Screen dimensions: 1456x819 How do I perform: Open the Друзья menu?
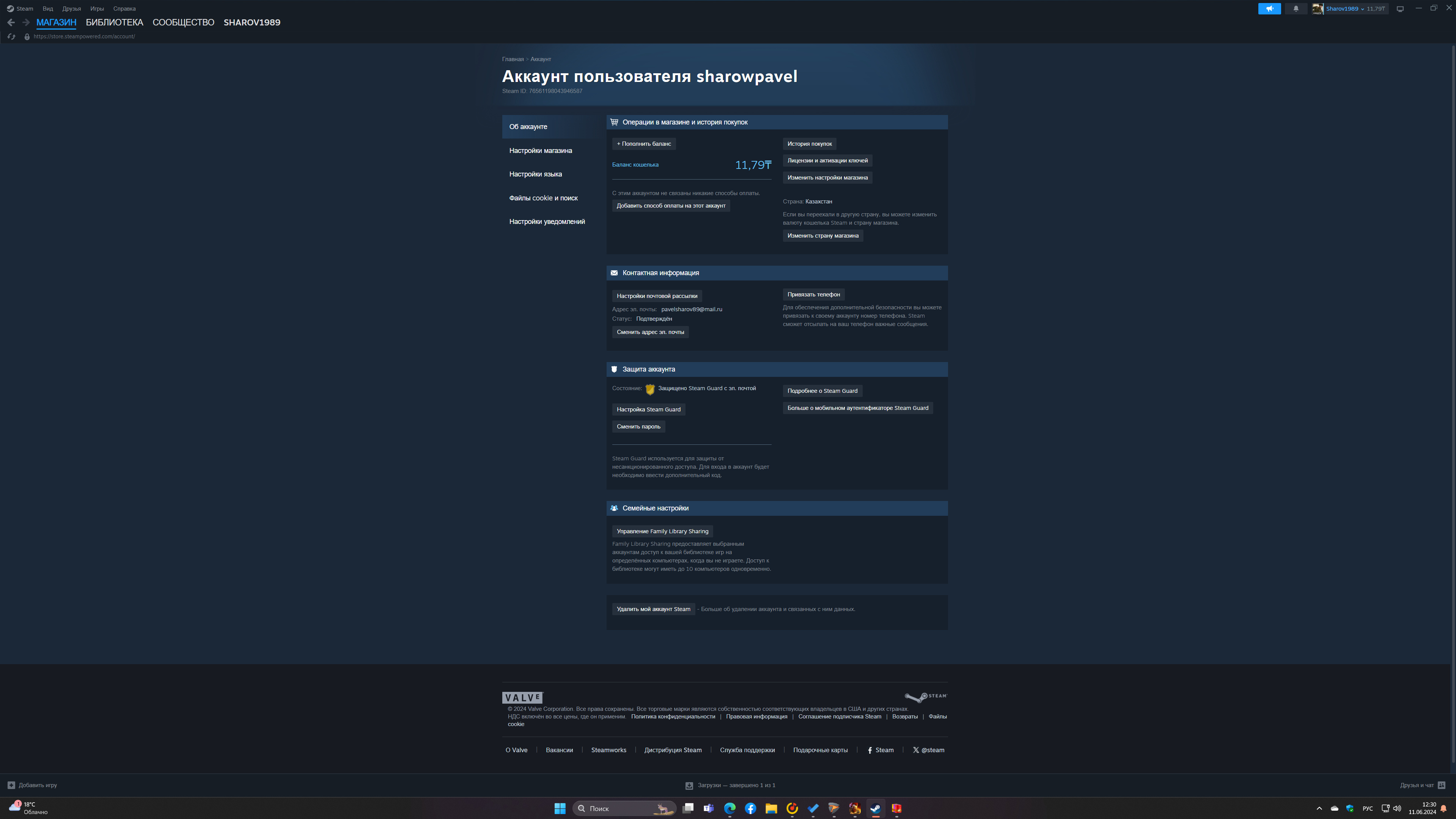[72, 8]
